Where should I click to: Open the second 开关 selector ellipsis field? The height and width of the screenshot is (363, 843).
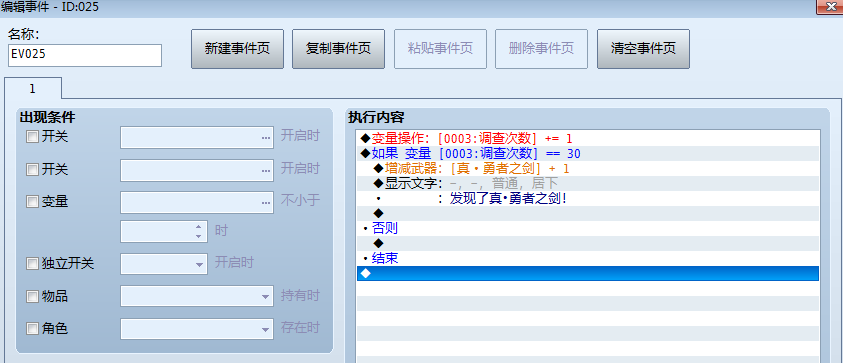pos(197,170)
